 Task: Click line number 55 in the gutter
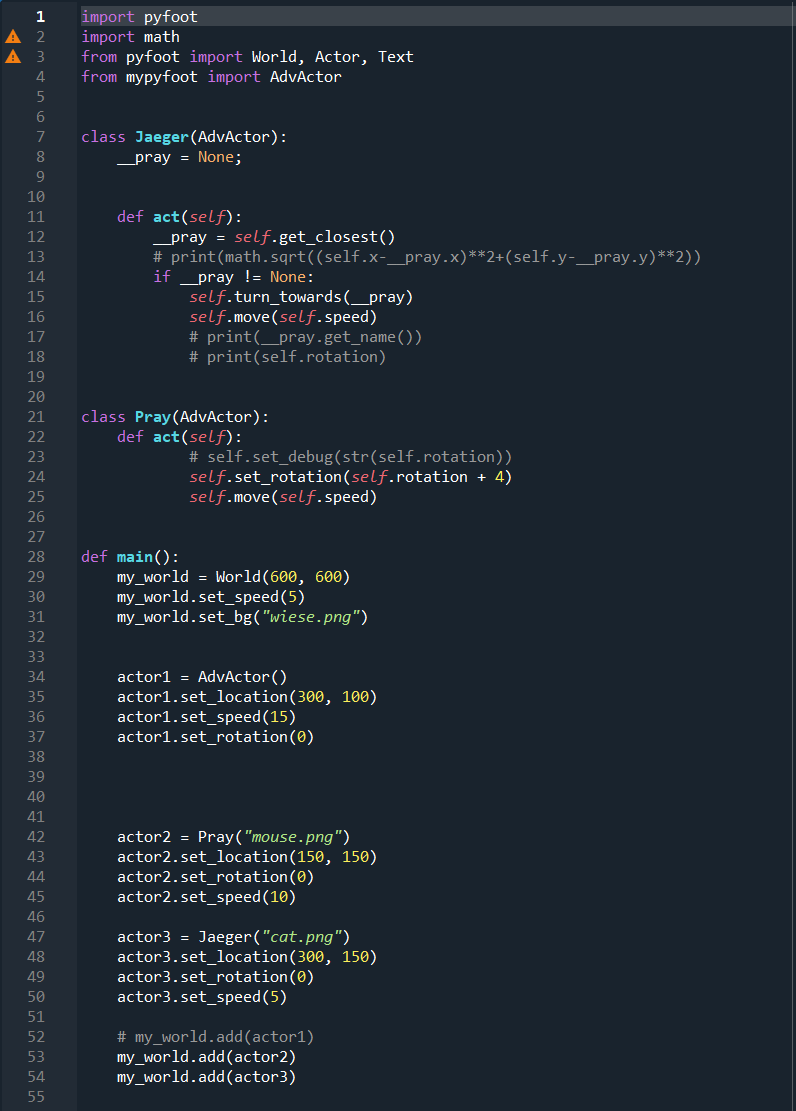coord(36,1097)
